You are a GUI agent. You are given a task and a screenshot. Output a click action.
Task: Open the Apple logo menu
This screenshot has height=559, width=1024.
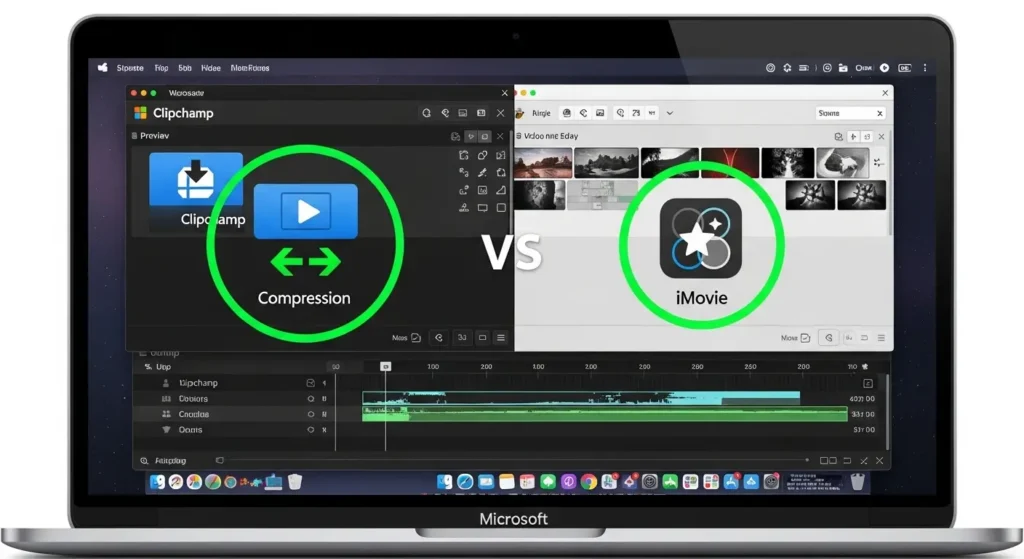click(103, 67)
